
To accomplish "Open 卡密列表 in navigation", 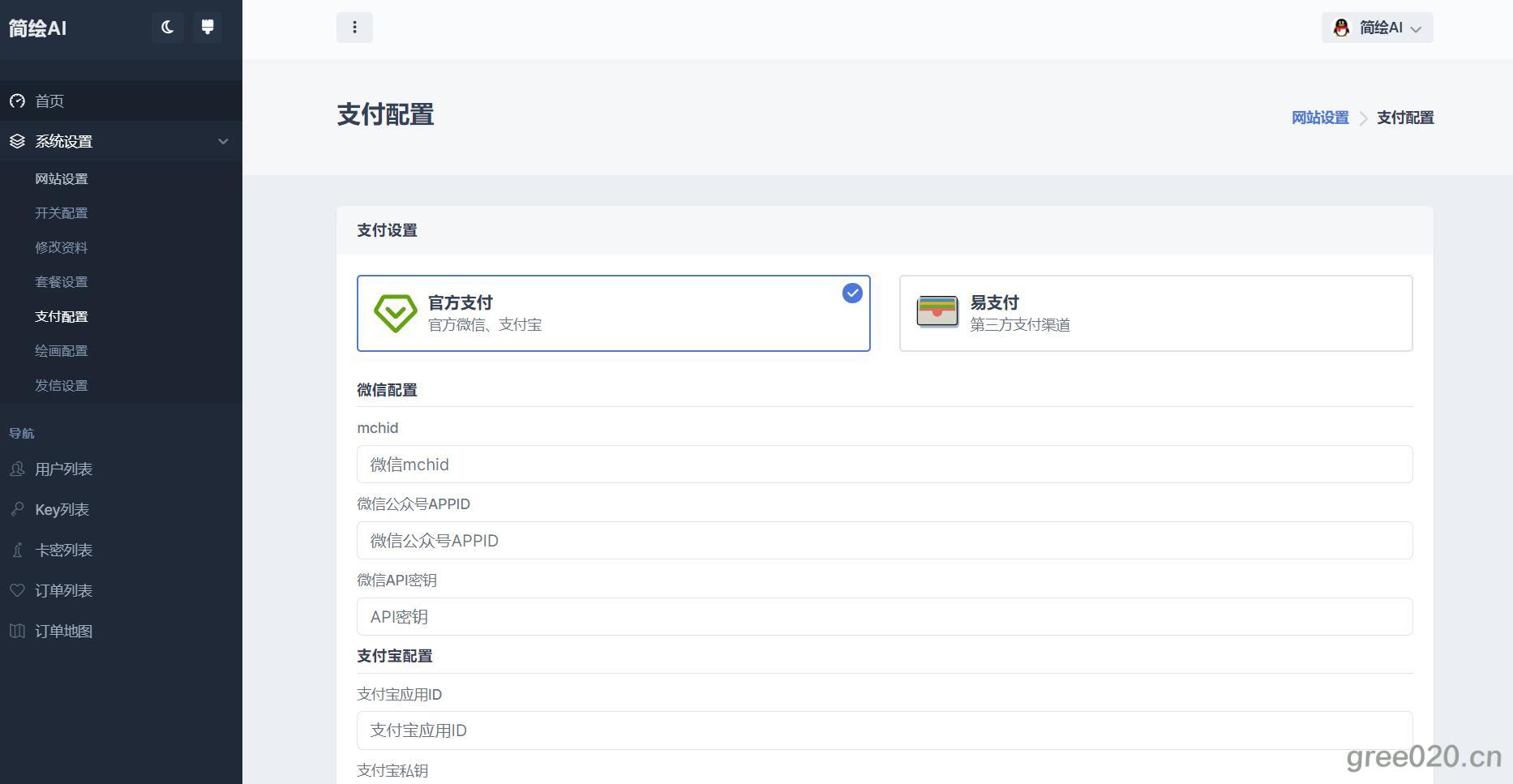I will click(64, 550).
